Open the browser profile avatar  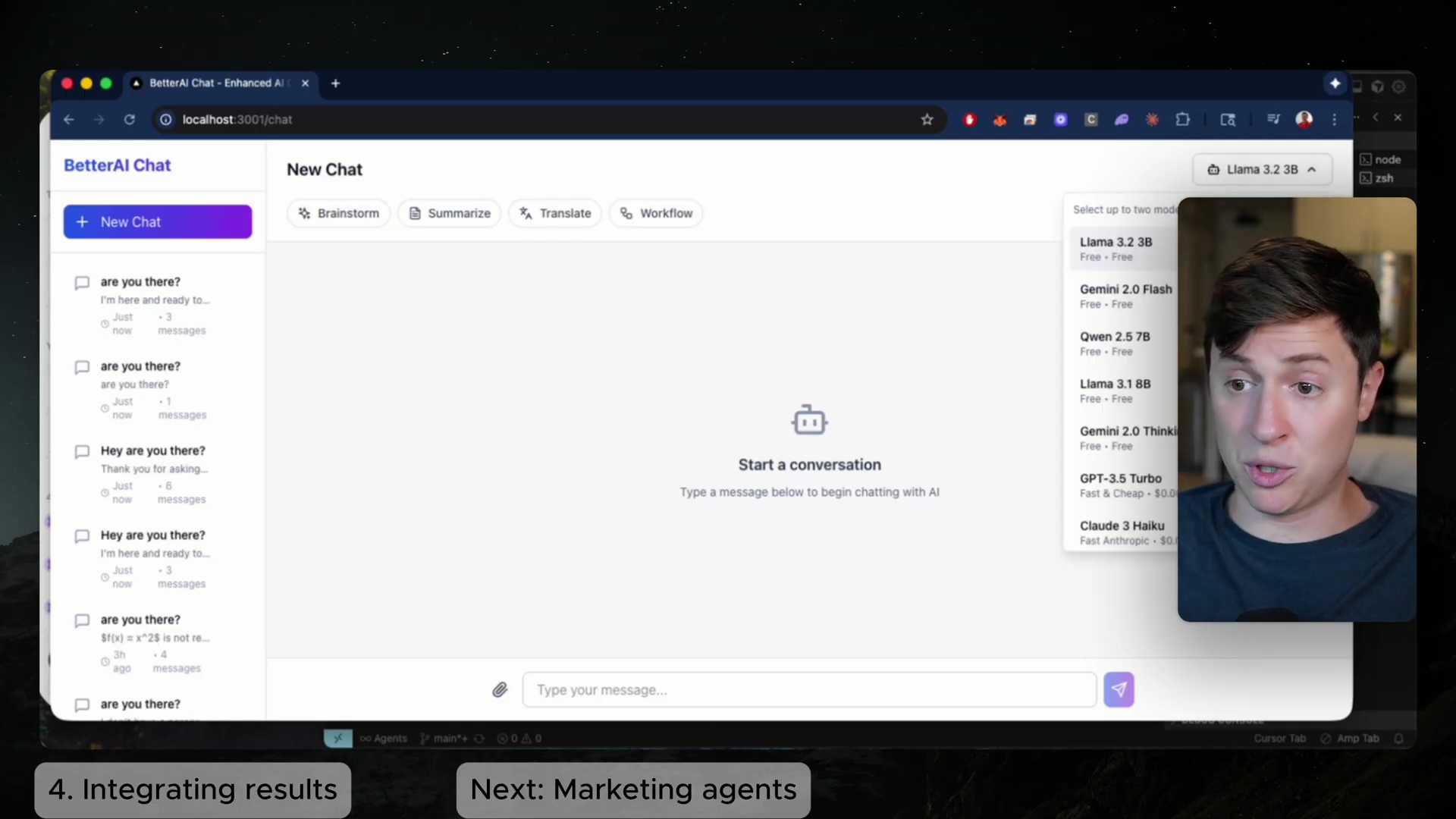pyautogui.click(x=1304, y=120)
